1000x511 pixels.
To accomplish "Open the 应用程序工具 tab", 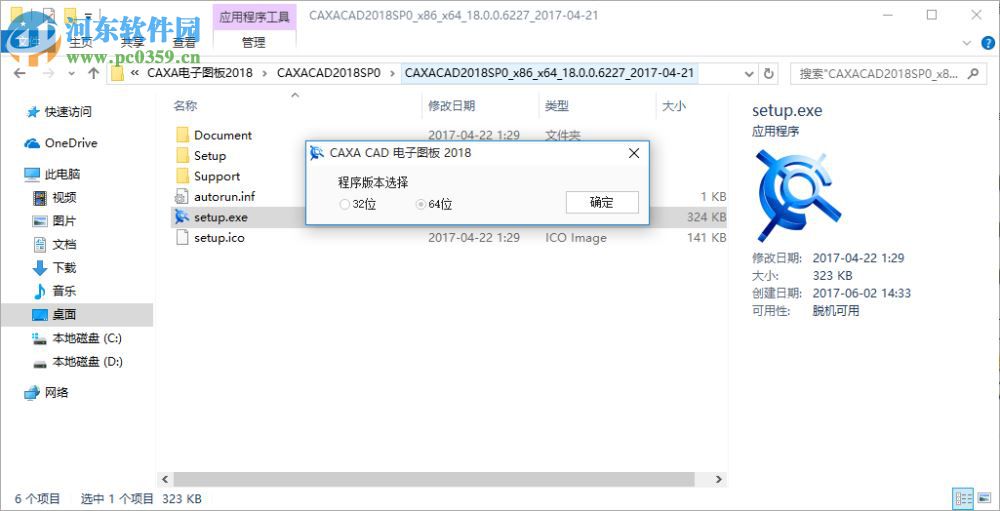I will coord(254,17).
